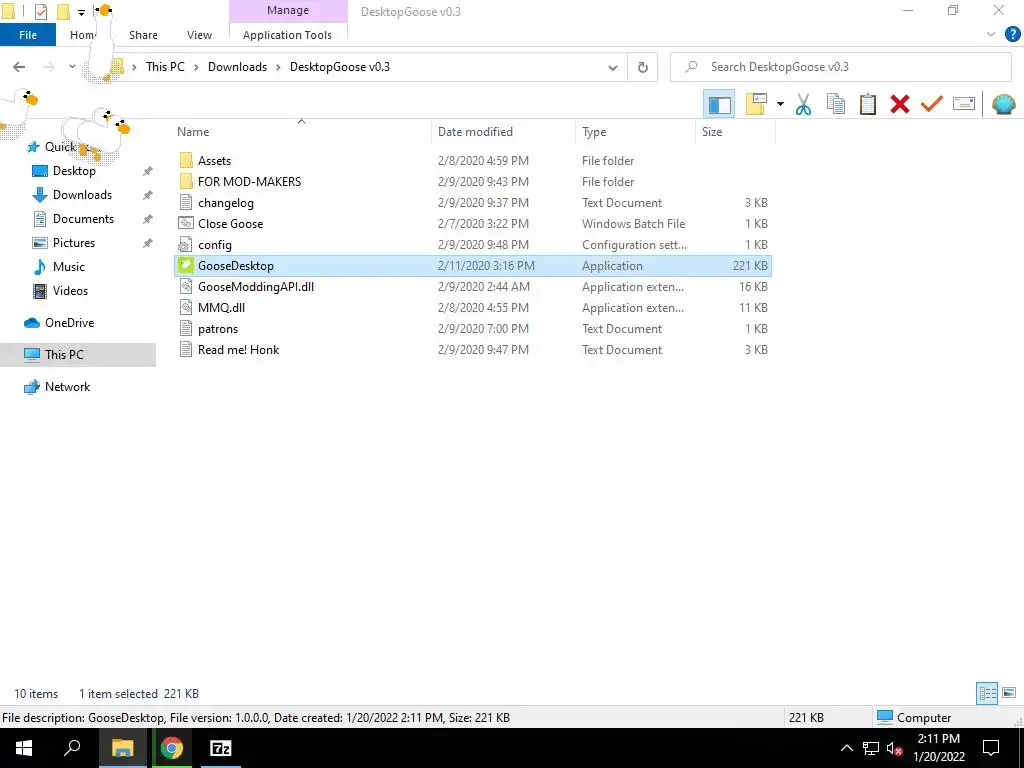The image size is (1024, 768).
Task: Select the FOR MOD-MAKERS folder
Action: click(x=249, y=182)
